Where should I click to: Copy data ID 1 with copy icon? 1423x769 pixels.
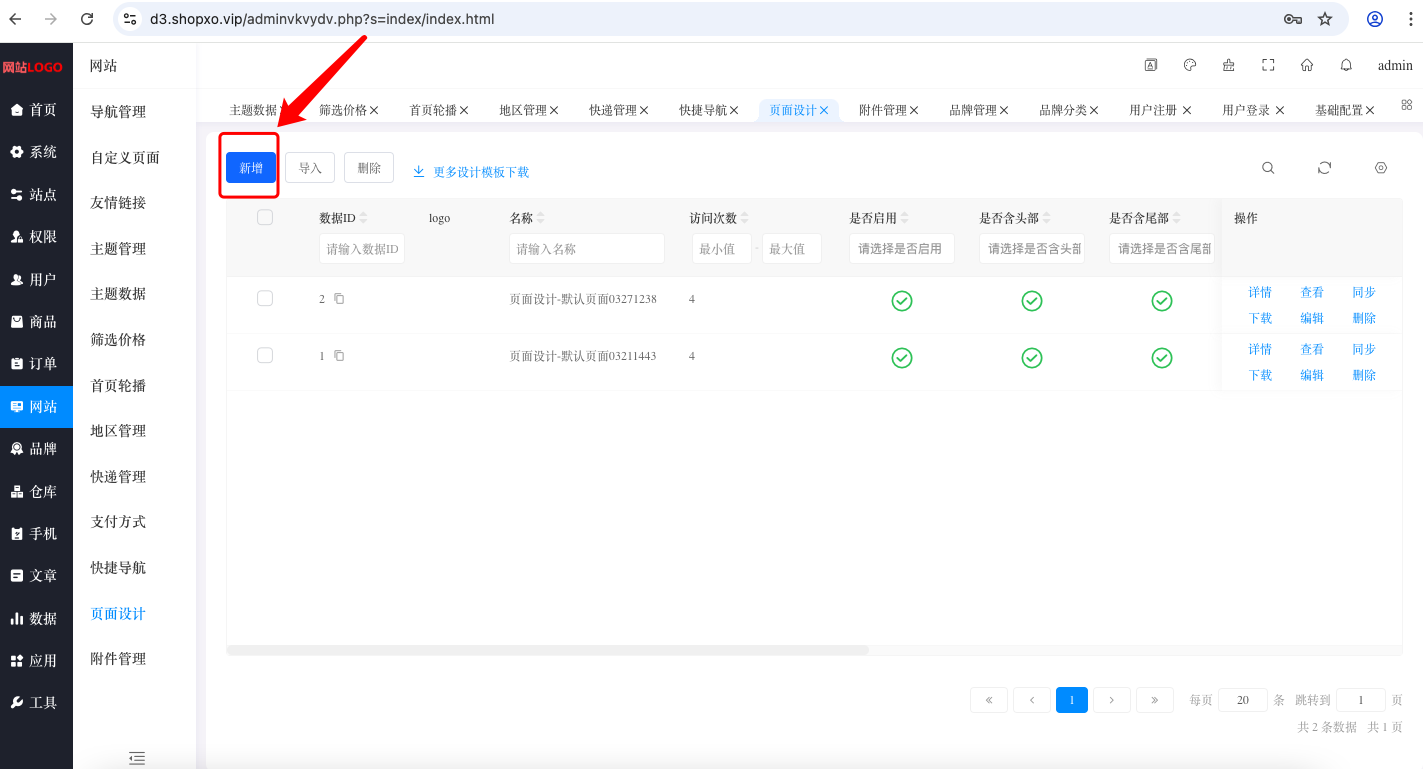pos(339,356)
